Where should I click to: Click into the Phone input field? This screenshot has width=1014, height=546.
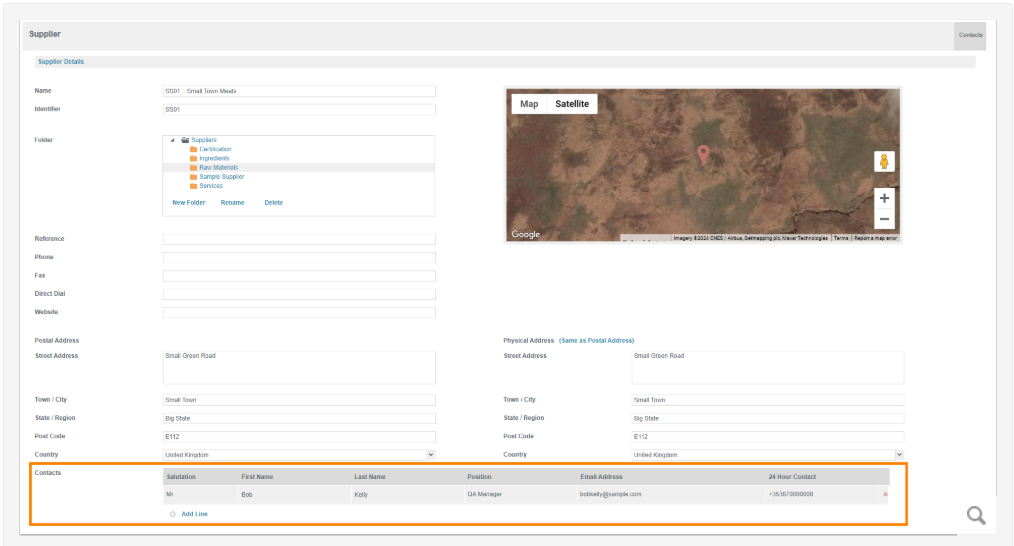299,258
